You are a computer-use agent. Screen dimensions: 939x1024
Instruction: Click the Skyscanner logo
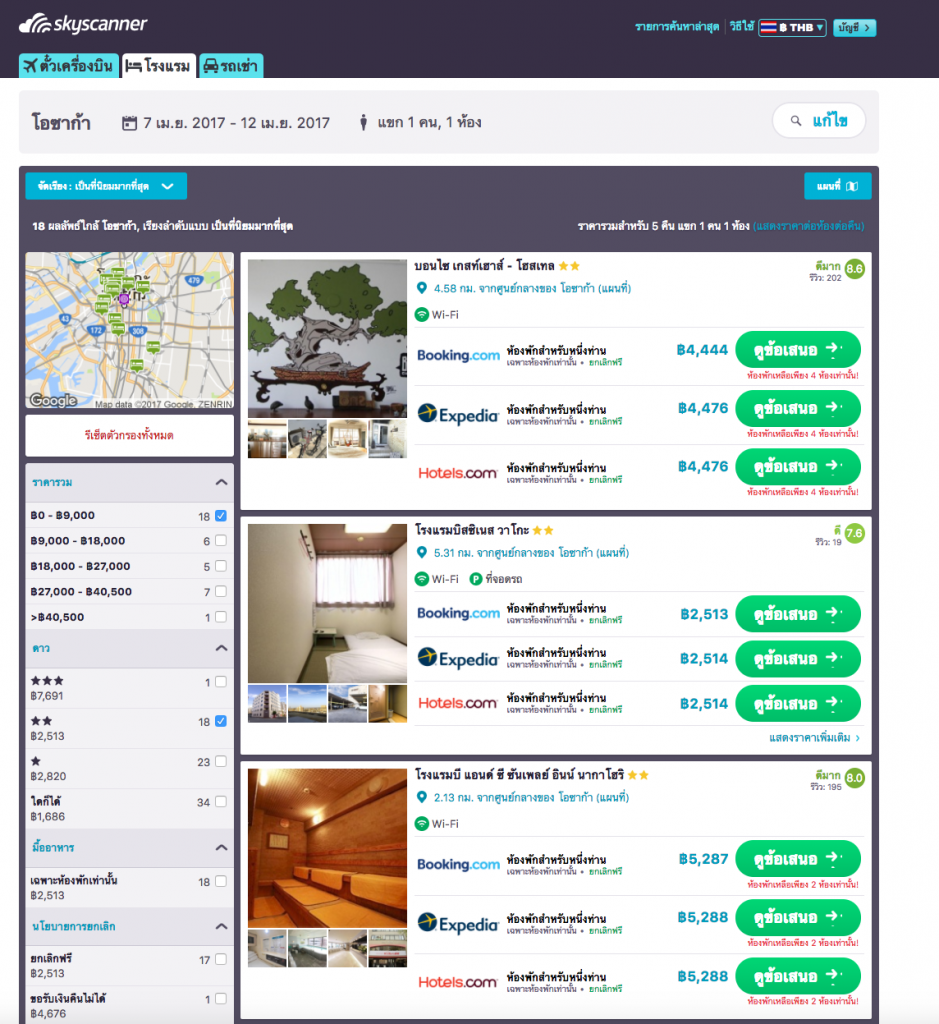point(83,24)
